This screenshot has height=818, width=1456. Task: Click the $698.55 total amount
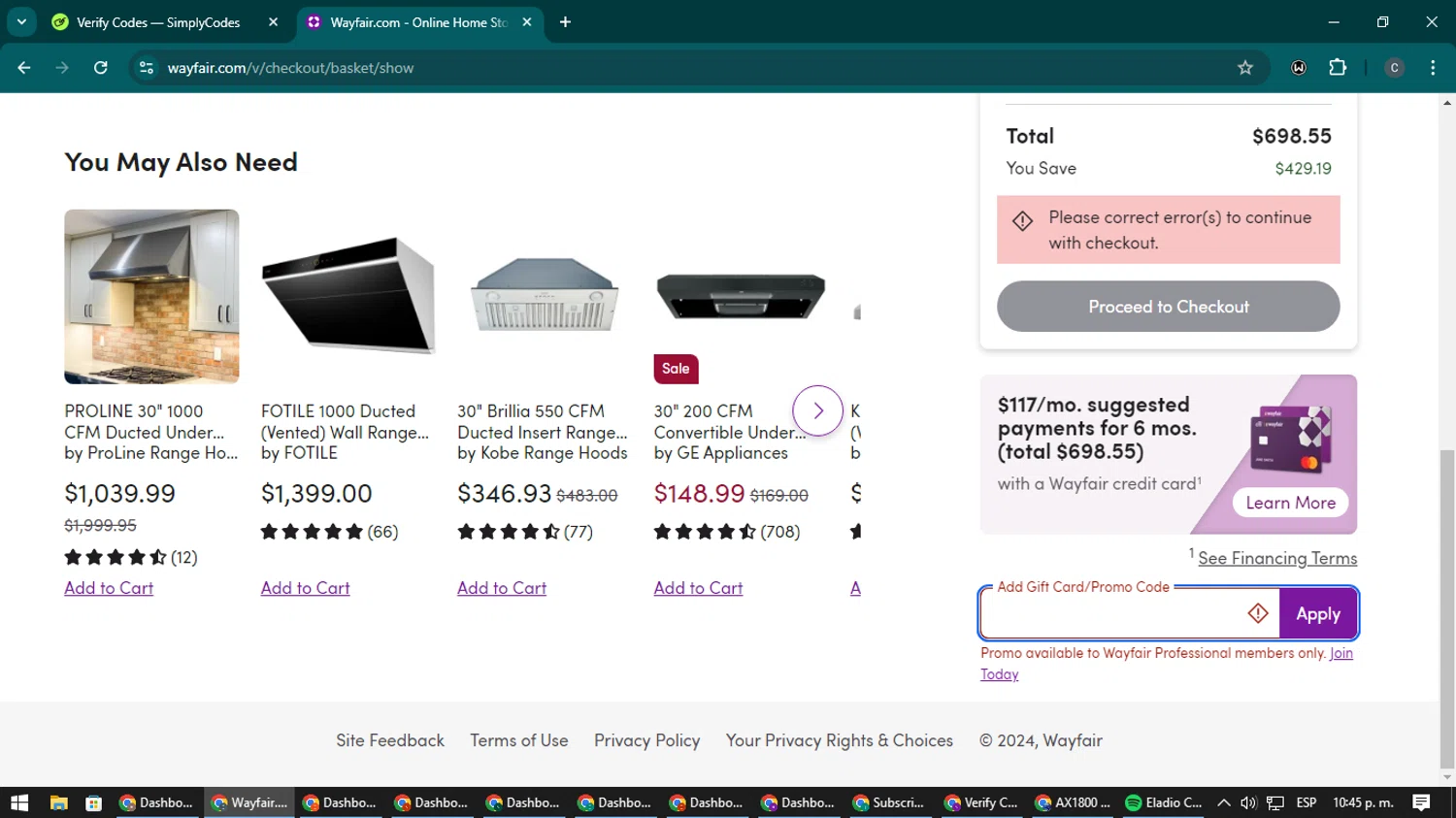coord(1291,136)
